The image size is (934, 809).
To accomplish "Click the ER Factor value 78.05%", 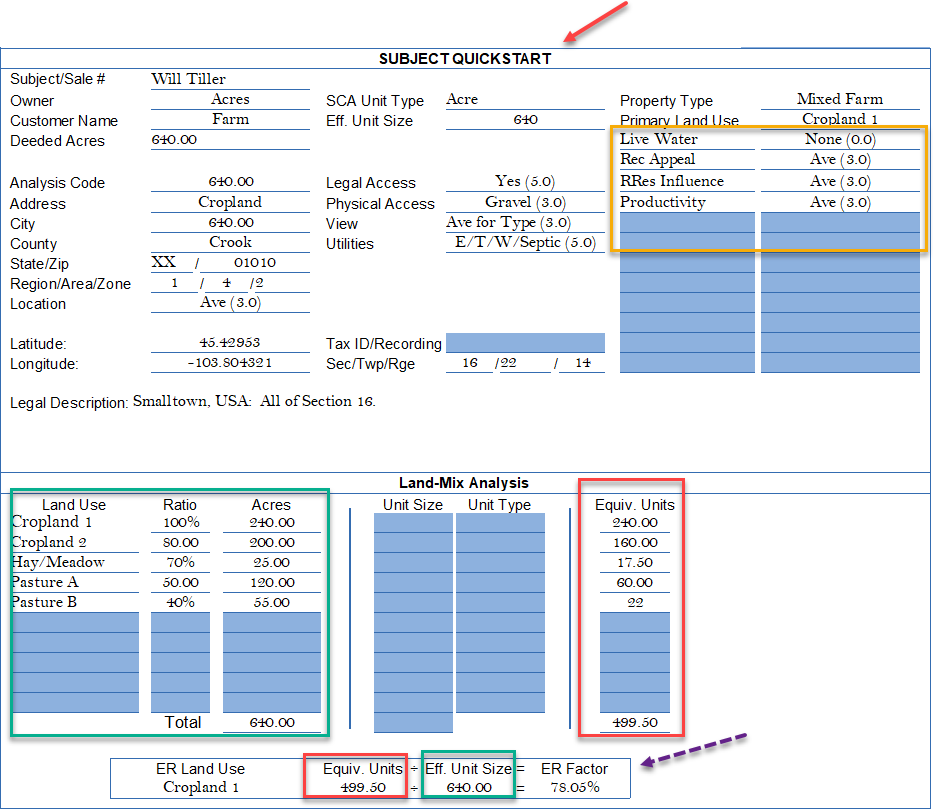I will coord(573,788).
